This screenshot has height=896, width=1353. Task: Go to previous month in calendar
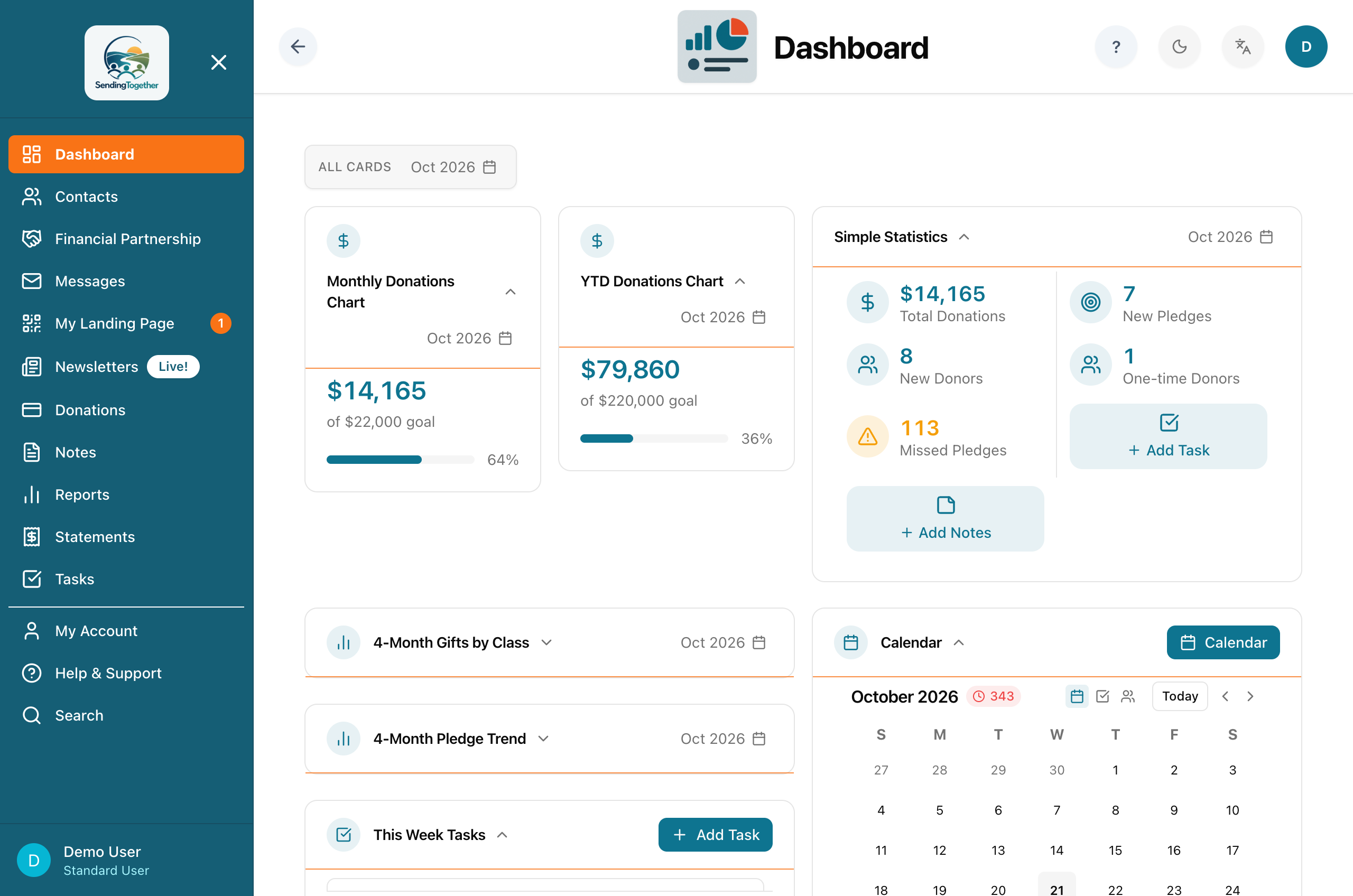(x=1225, y=696)
